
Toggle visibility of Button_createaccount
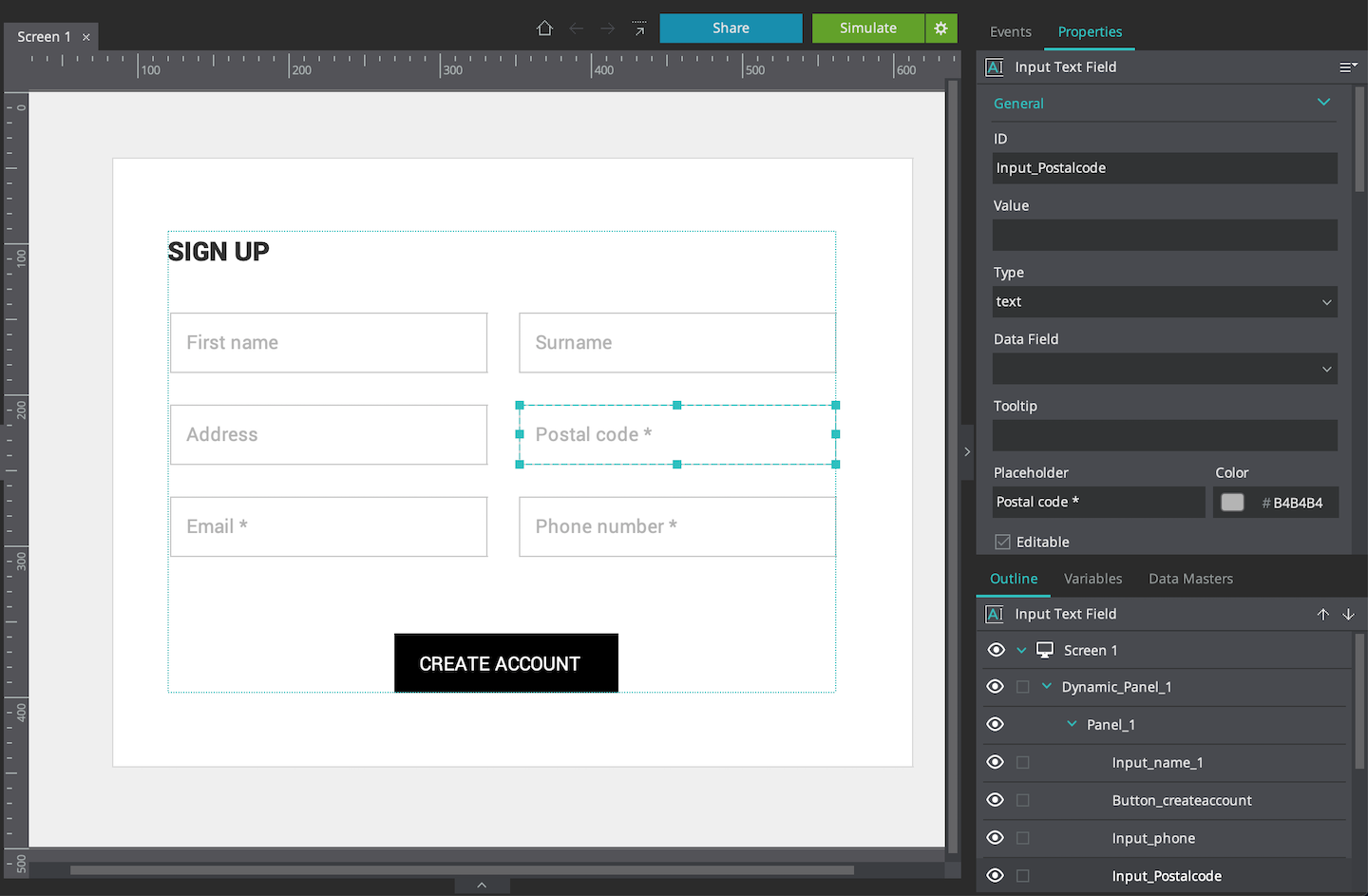(x=995, y=800)
